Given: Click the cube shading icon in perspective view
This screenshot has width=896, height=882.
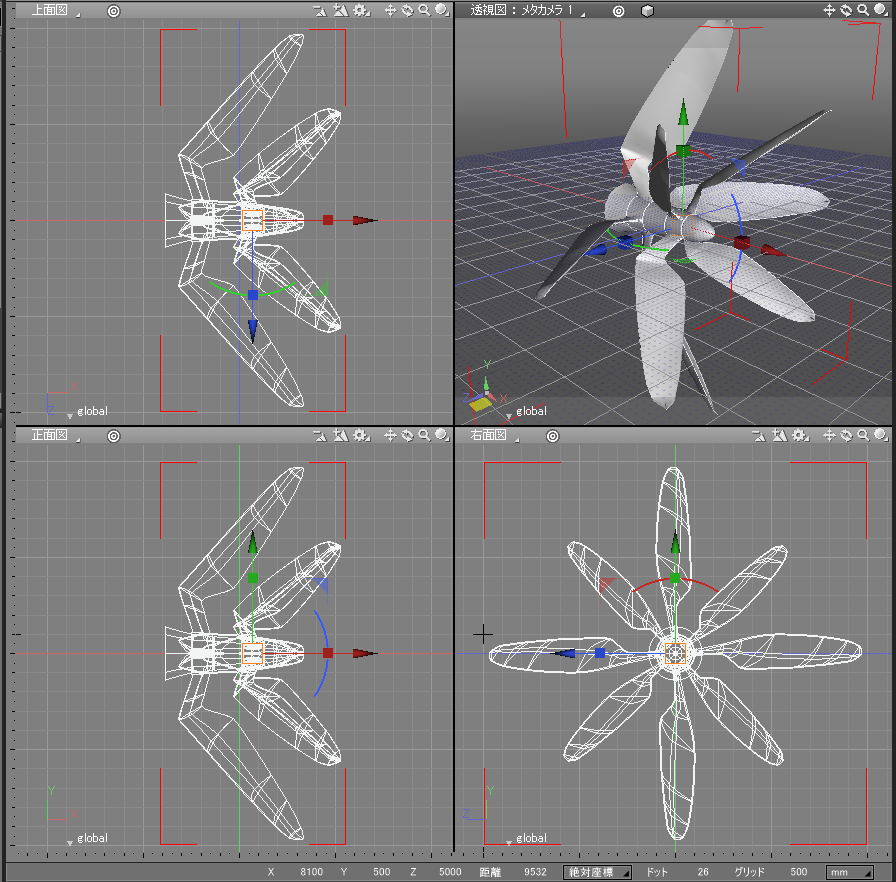Looking at the screenshot, I should pos(648,11).
